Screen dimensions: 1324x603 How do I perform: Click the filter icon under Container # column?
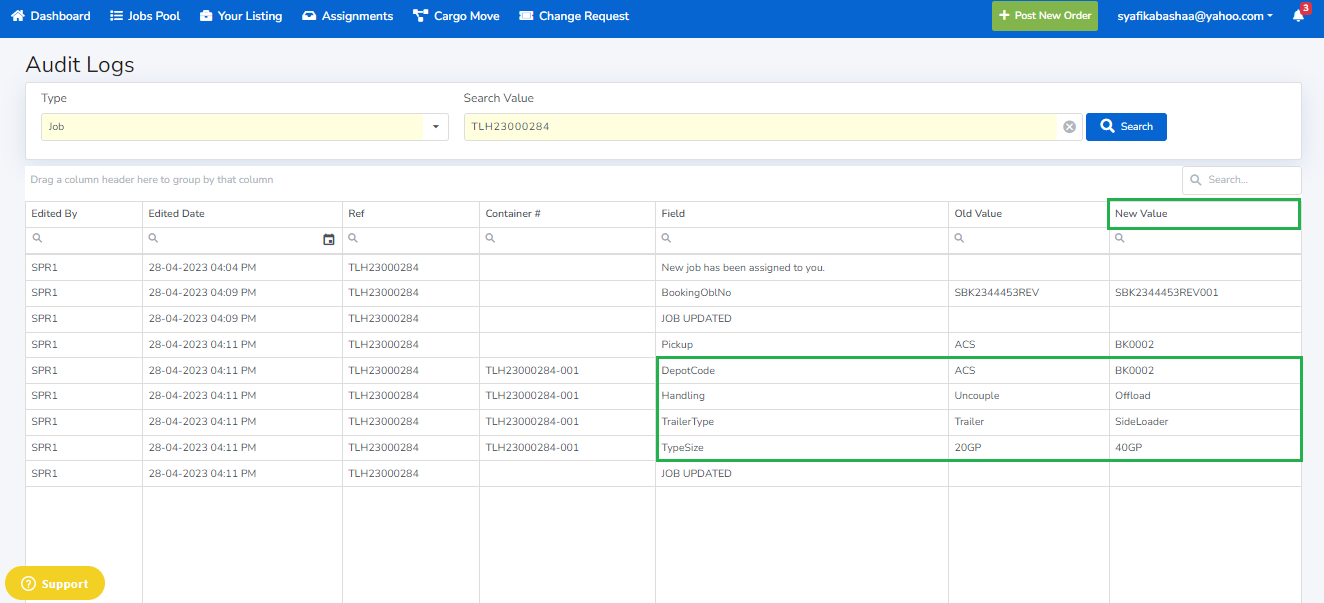tap(491, 239)
